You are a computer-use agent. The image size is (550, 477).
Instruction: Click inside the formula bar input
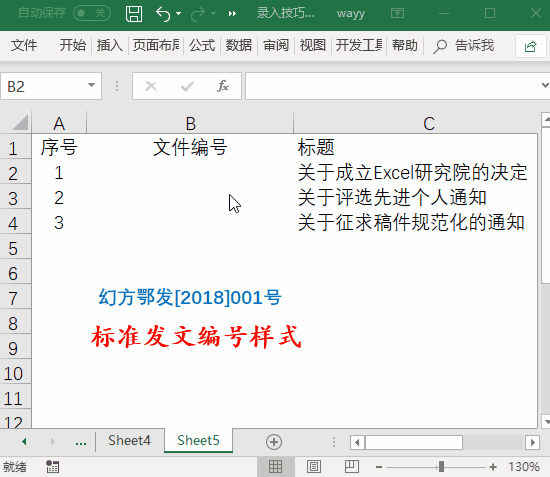coord(392,86)
